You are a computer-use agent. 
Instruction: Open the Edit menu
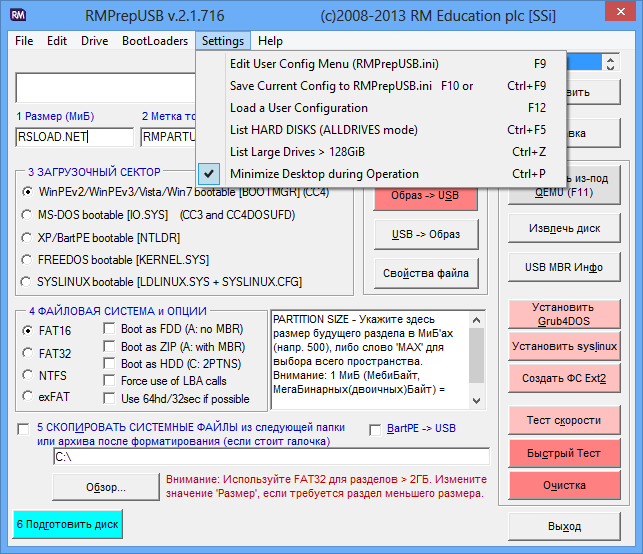tap(57, 41)
